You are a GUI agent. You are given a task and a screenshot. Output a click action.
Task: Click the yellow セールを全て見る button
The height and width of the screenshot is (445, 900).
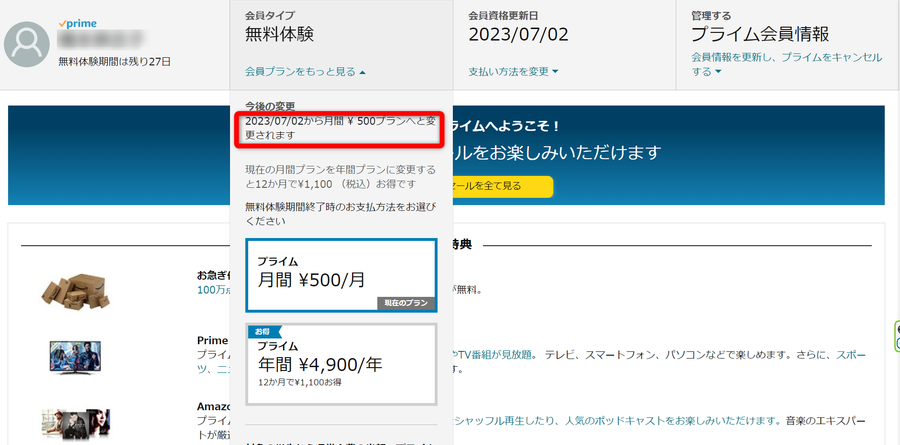click(x=503, y=186)
